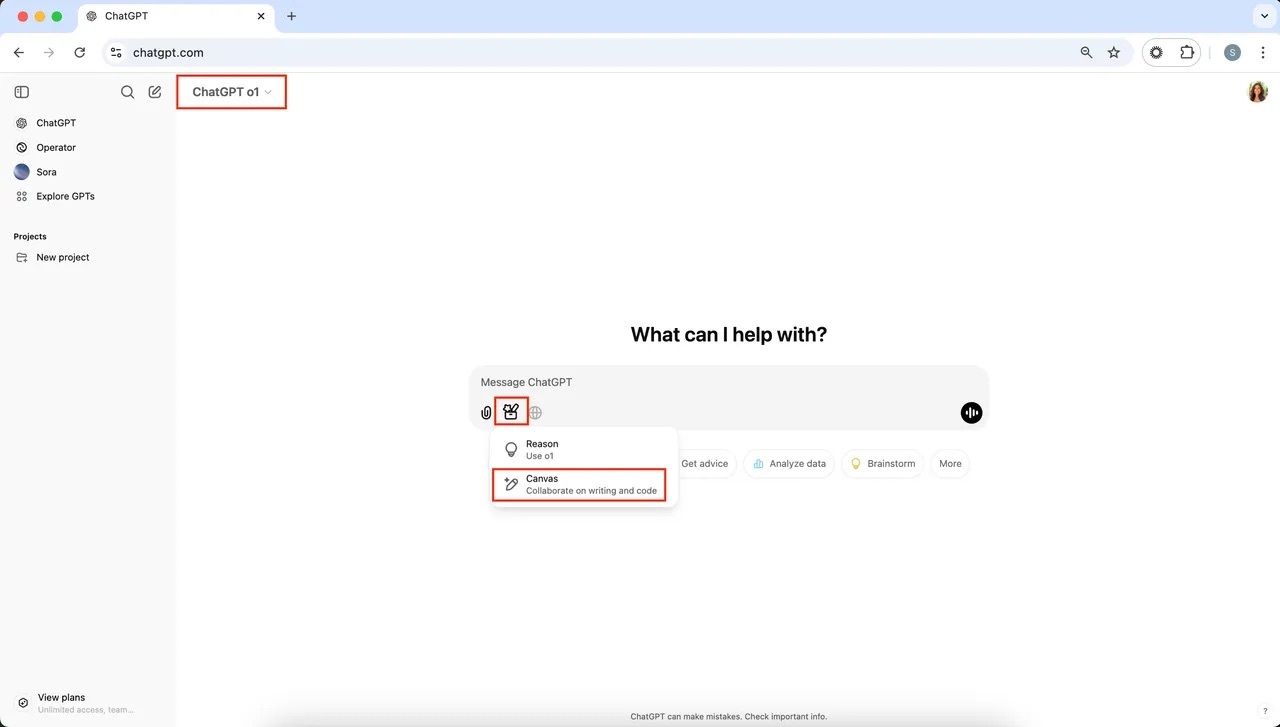Viewport: 1280px width, 727px height.
Task: Create a New project in the sidebar
Action: 87,258
